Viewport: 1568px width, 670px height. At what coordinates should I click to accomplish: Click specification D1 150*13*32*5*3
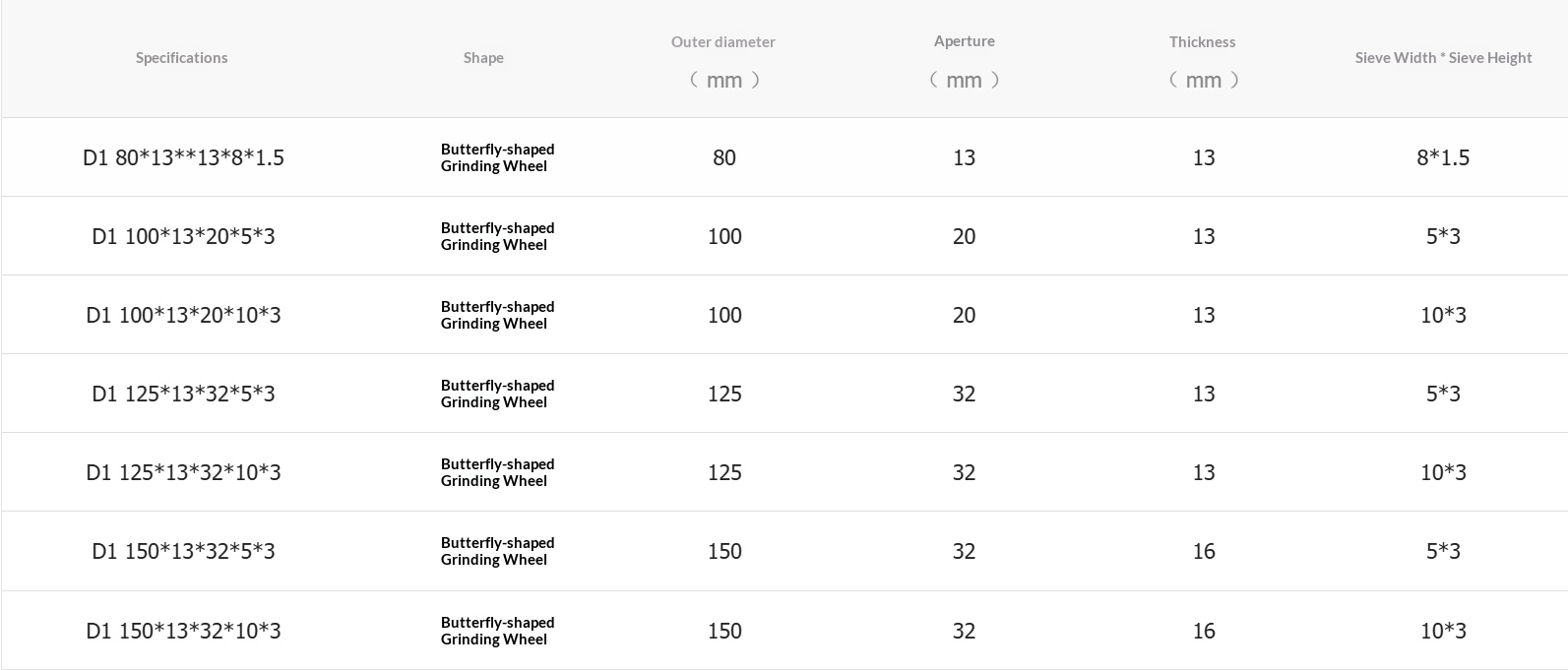(x=183, y=551)
